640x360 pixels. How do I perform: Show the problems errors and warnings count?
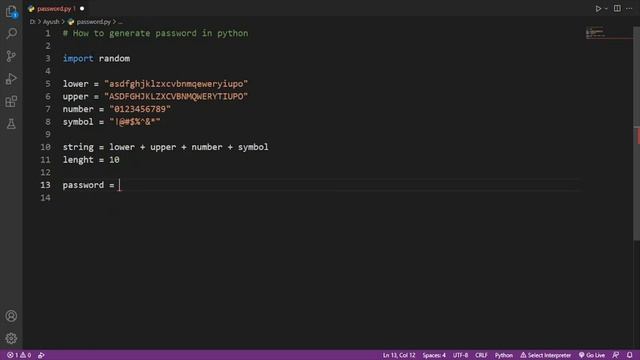pos(19,355)
